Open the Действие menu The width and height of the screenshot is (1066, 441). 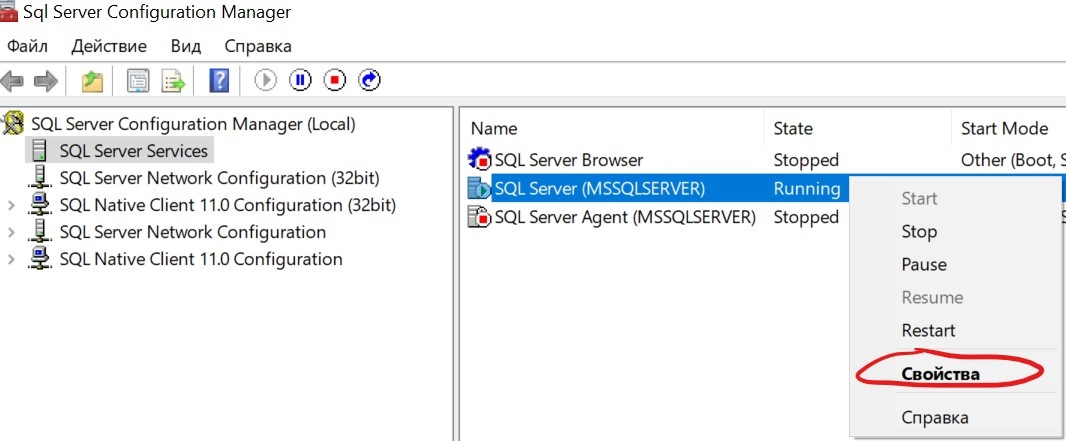click(x=109, y=46)
